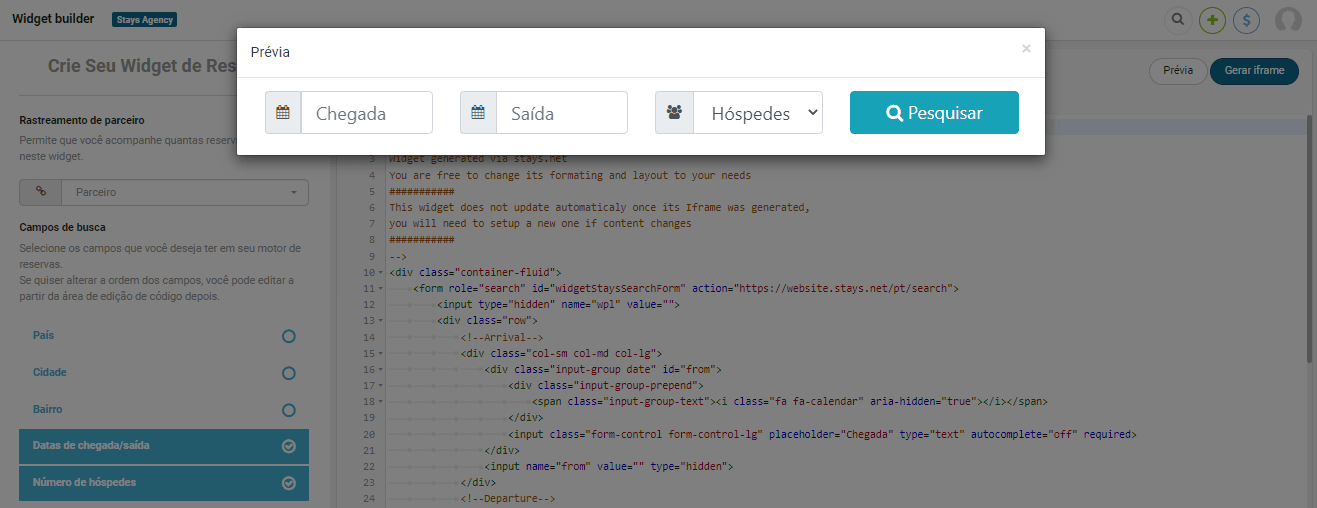Image resolution: width=1317 pixels, height=508 pixels.
Task: Click the Pesquisar button
Action: point(934,113)
